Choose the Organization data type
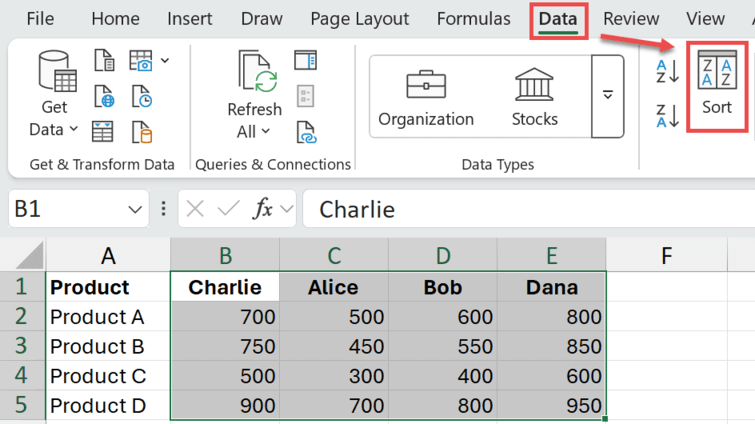 tap(426, 97)
